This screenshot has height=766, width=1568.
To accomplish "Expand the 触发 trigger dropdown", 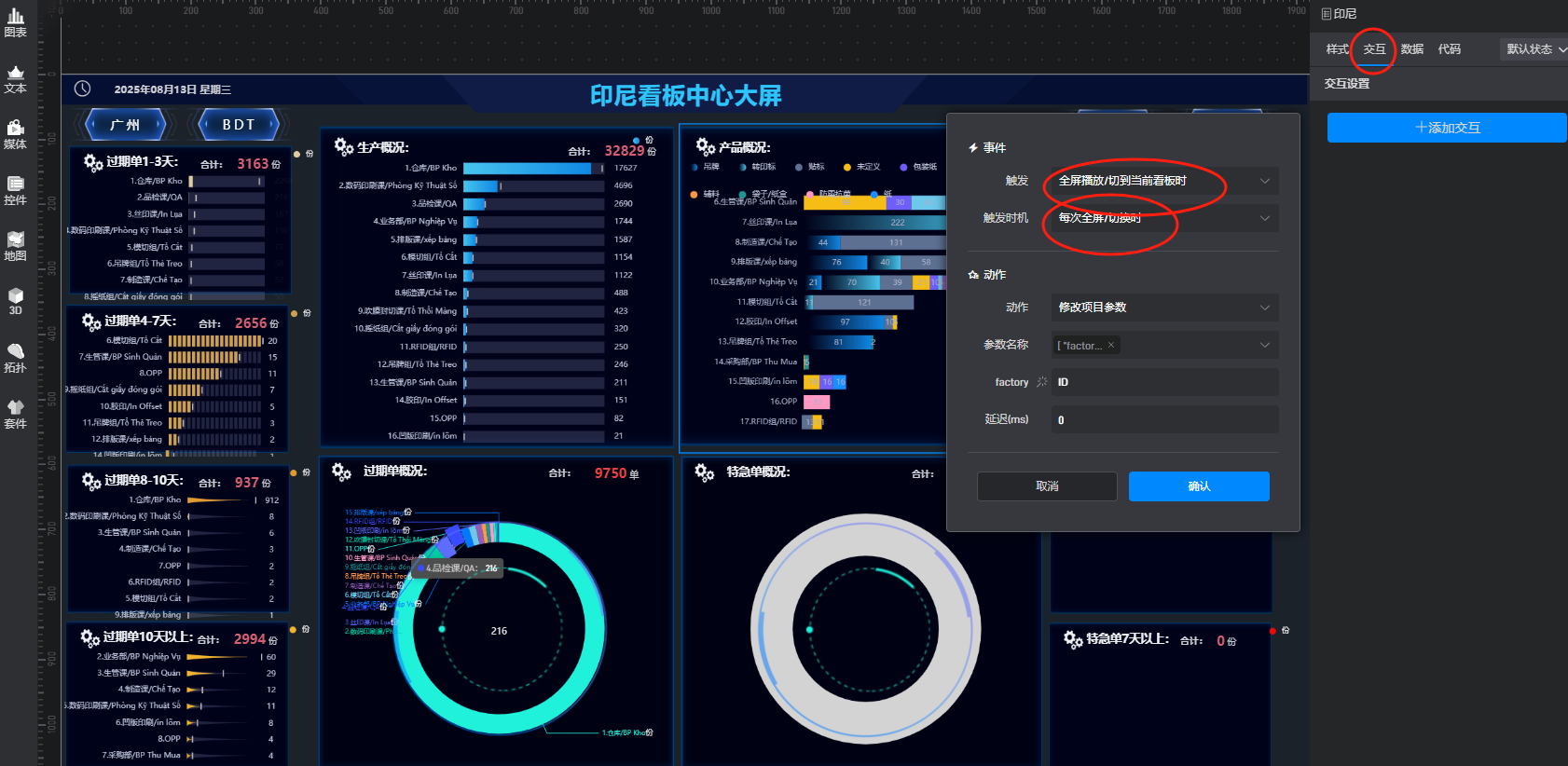I will point(1164,181).
